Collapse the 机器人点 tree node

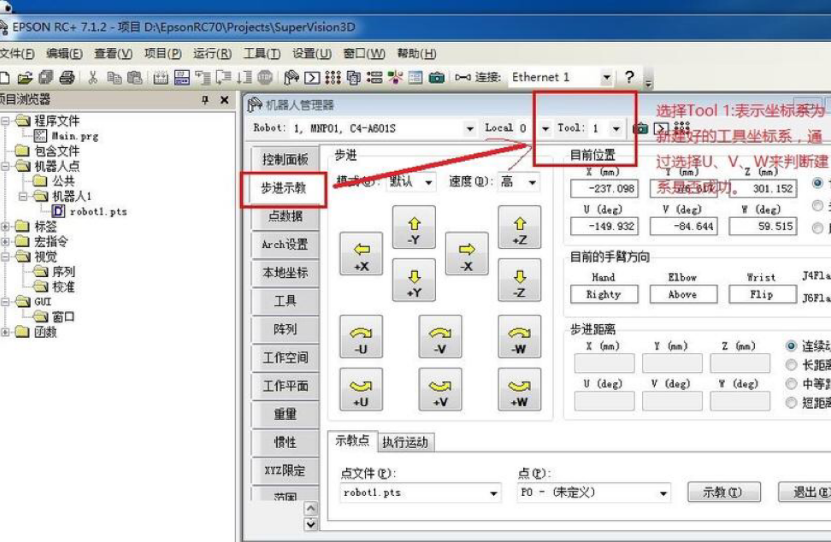5,166
